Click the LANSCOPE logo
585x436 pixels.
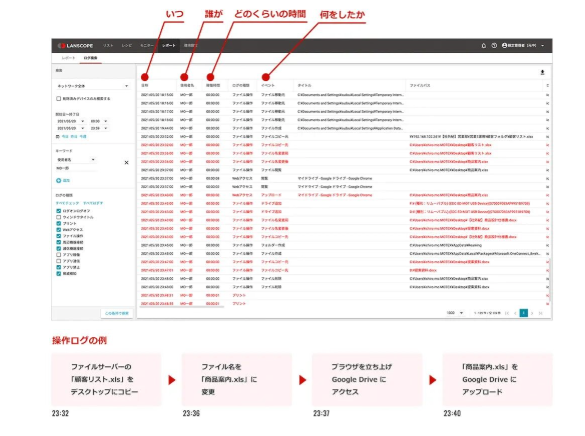pyautogui.click(x=75, y=46)
